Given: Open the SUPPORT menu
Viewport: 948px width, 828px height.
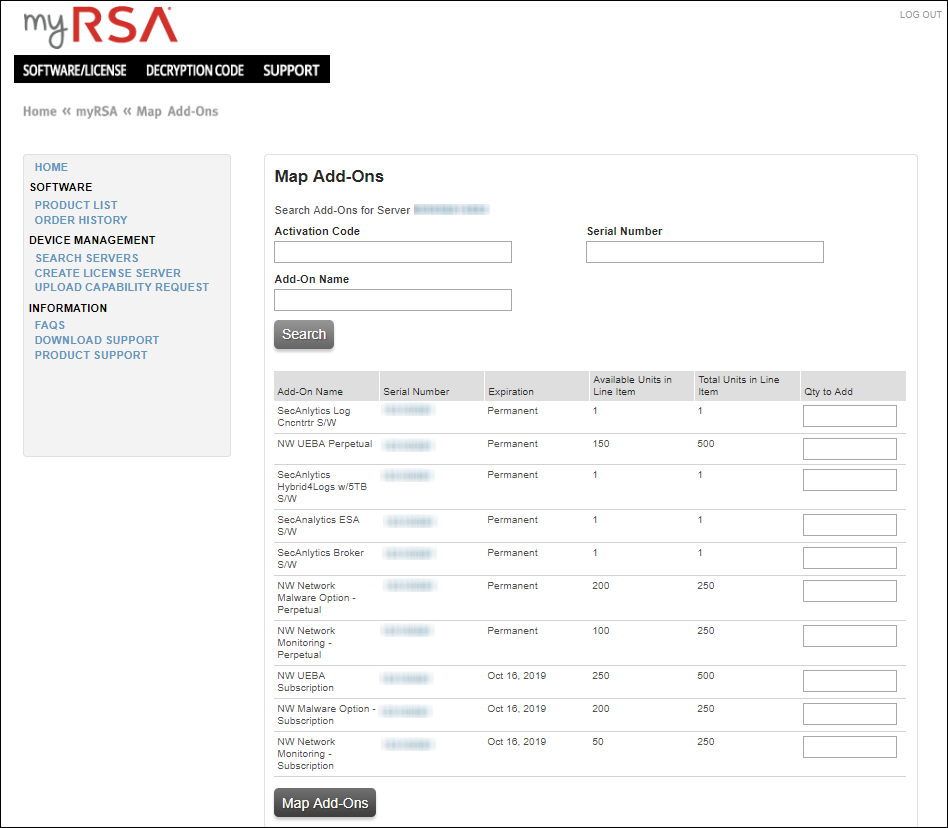Looking at the screenshot, I should point(291,70).
